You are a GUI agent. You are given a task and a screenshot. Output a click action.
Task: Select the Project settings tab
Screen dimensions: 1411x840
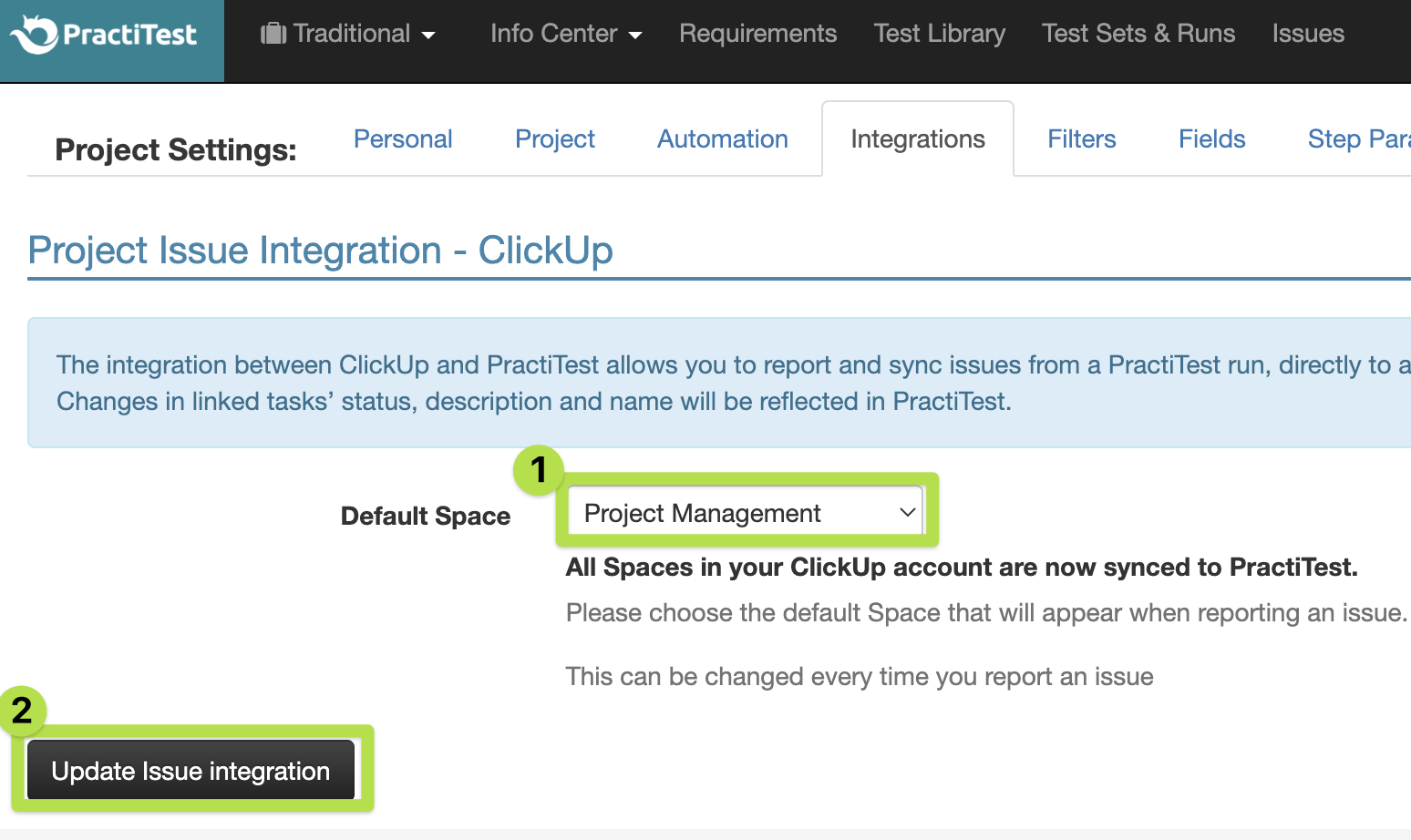[x=554, y=139]
